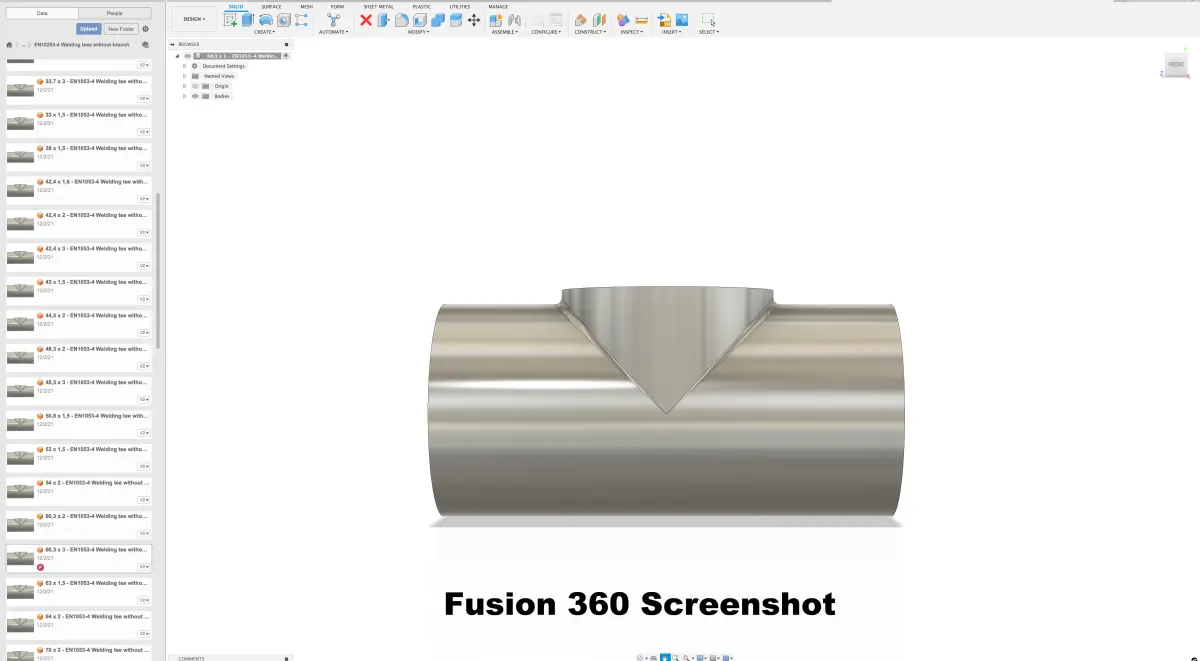Open the People tab in data panel
1200x661 pixels.
(x=115, y=13)
